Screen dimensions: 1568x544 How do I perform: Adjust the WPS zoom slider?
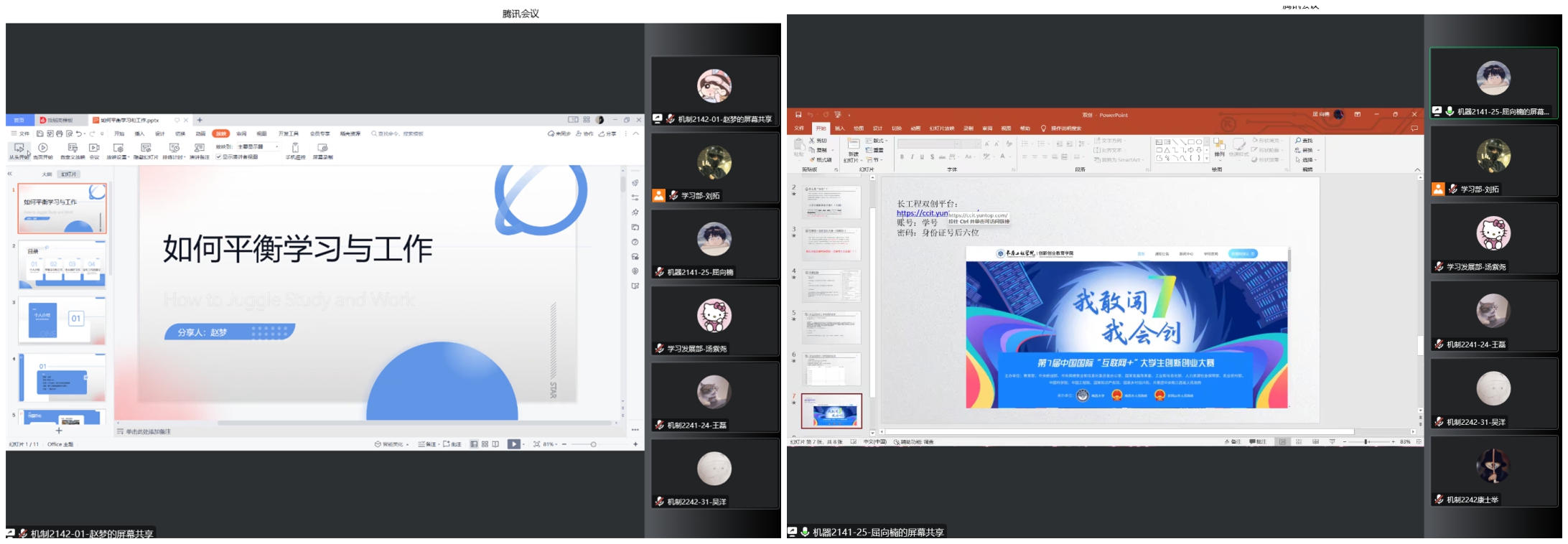tap(593, 444)
